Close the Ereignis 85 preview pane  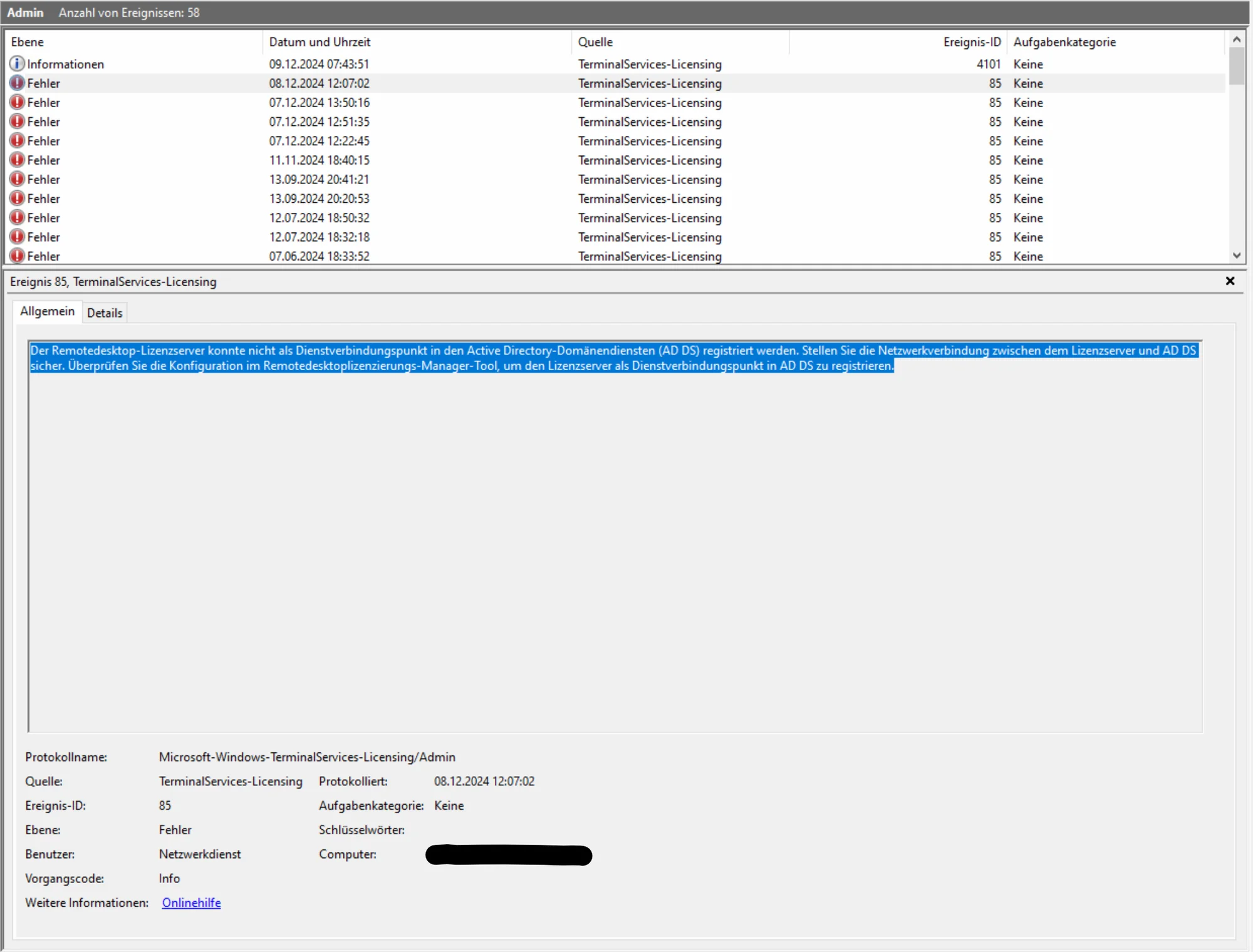click(1230, 281)
